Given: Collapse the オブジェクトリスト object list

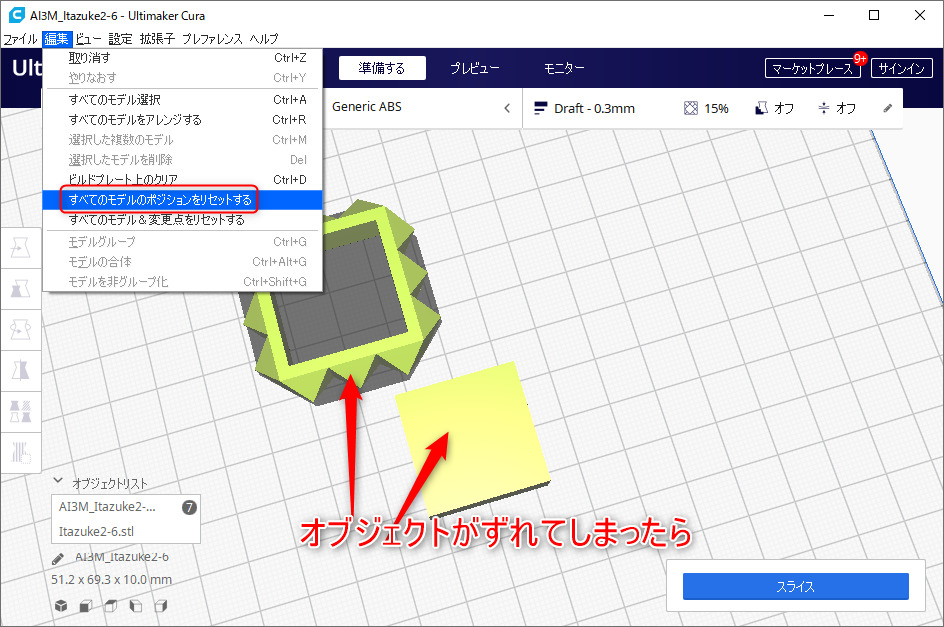Looking at the screenshot, I should tap(59, 481).
